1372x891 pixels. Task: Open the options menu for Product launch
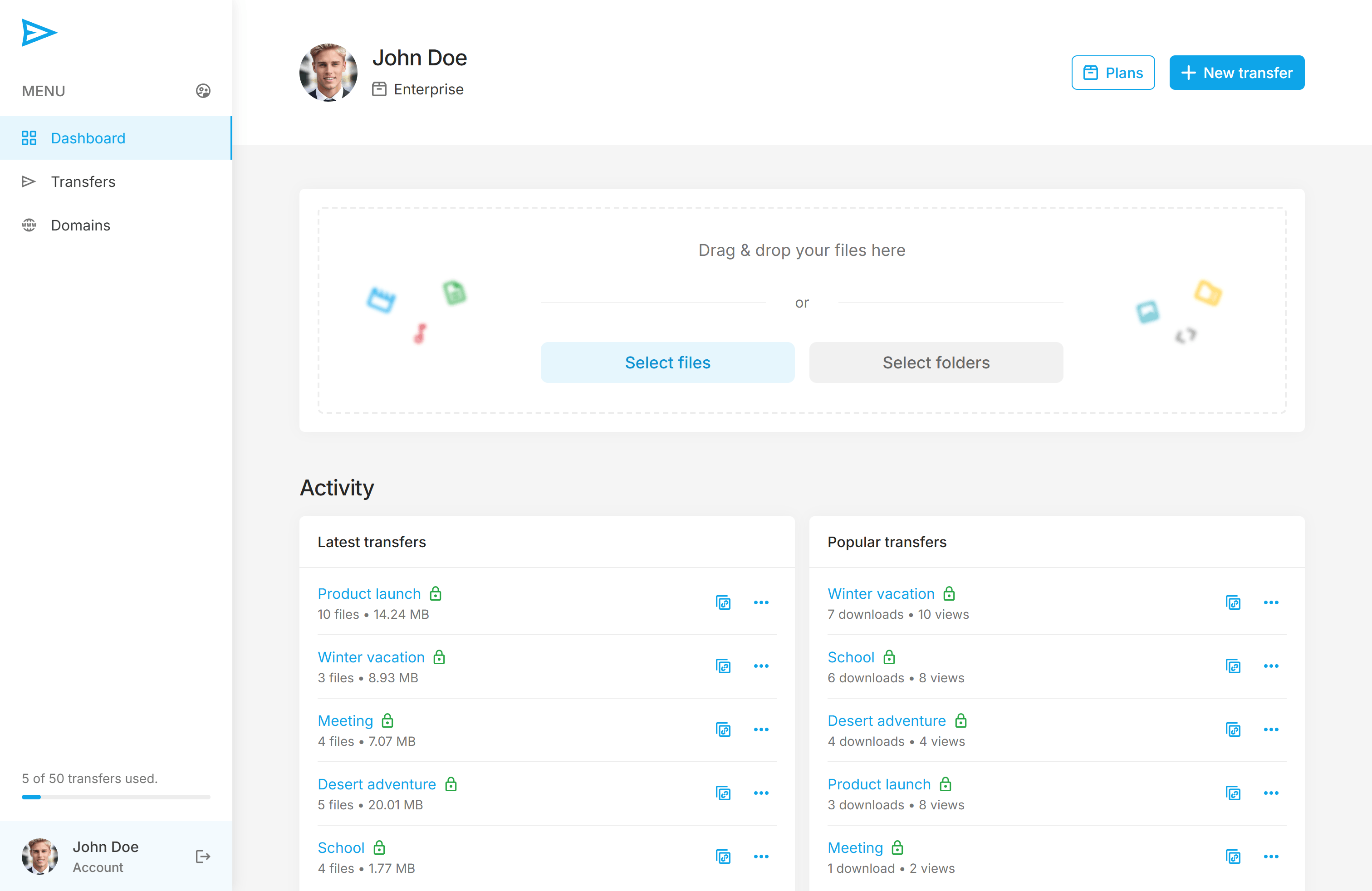(761, 603)
